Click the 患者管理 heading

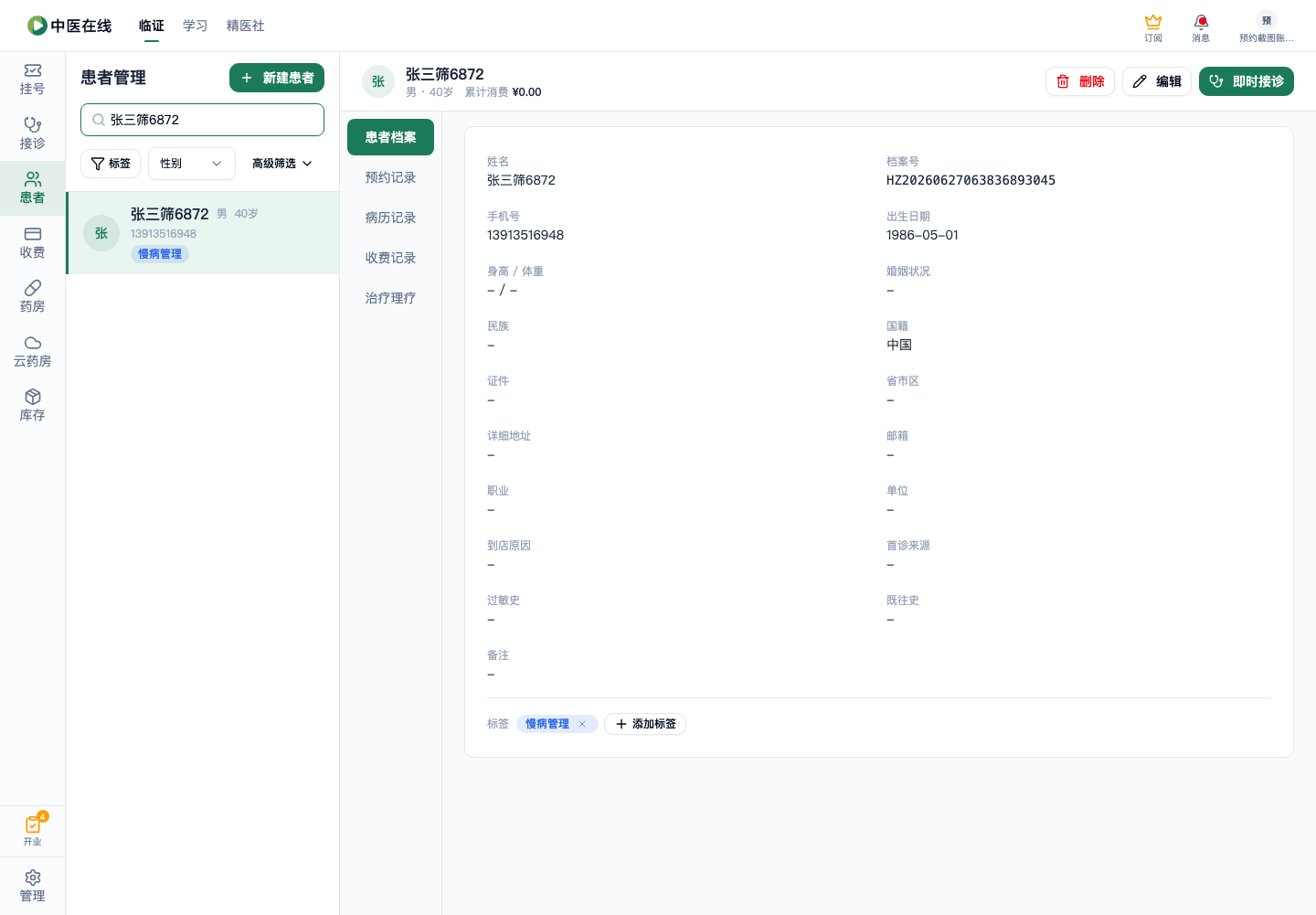(x=113, y=78)
